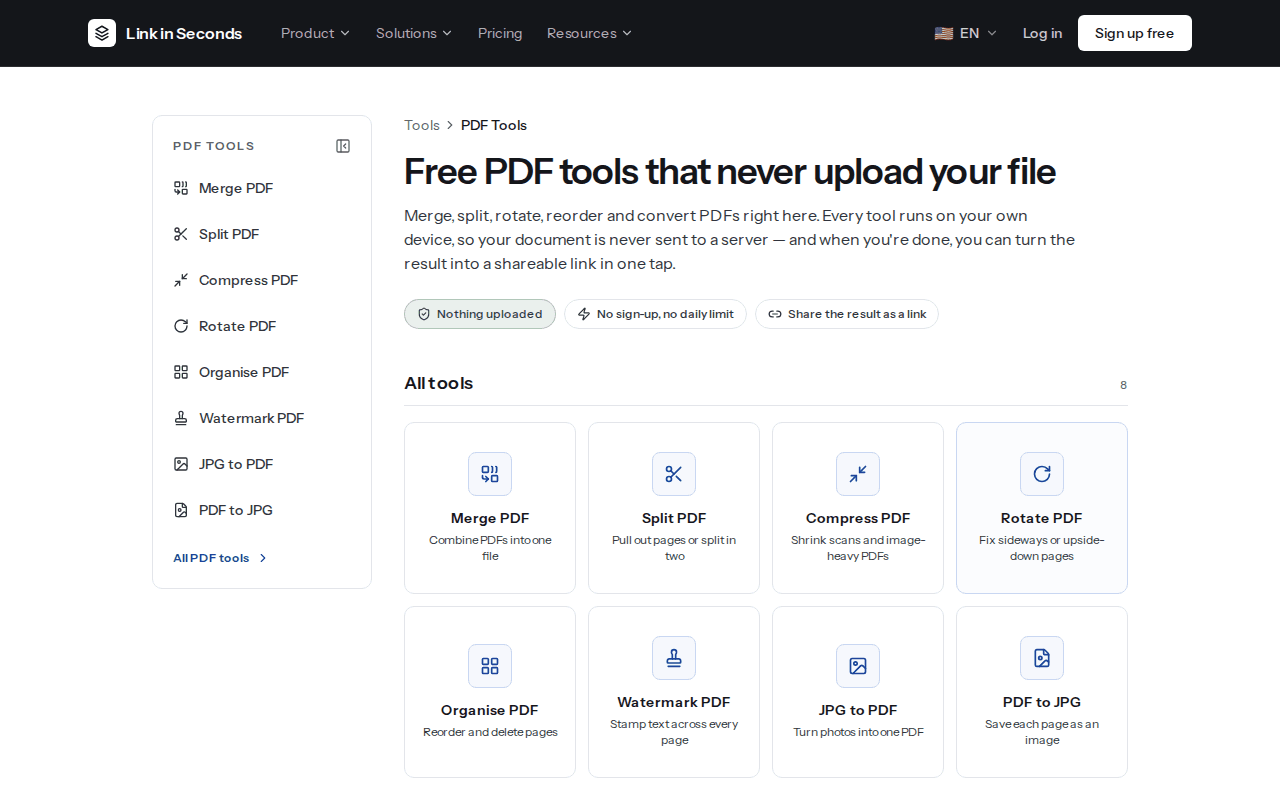Open the Pricing page
The height and width of the screenshot is (800, 1280).
pyautogui.click(x=500, y=33)
